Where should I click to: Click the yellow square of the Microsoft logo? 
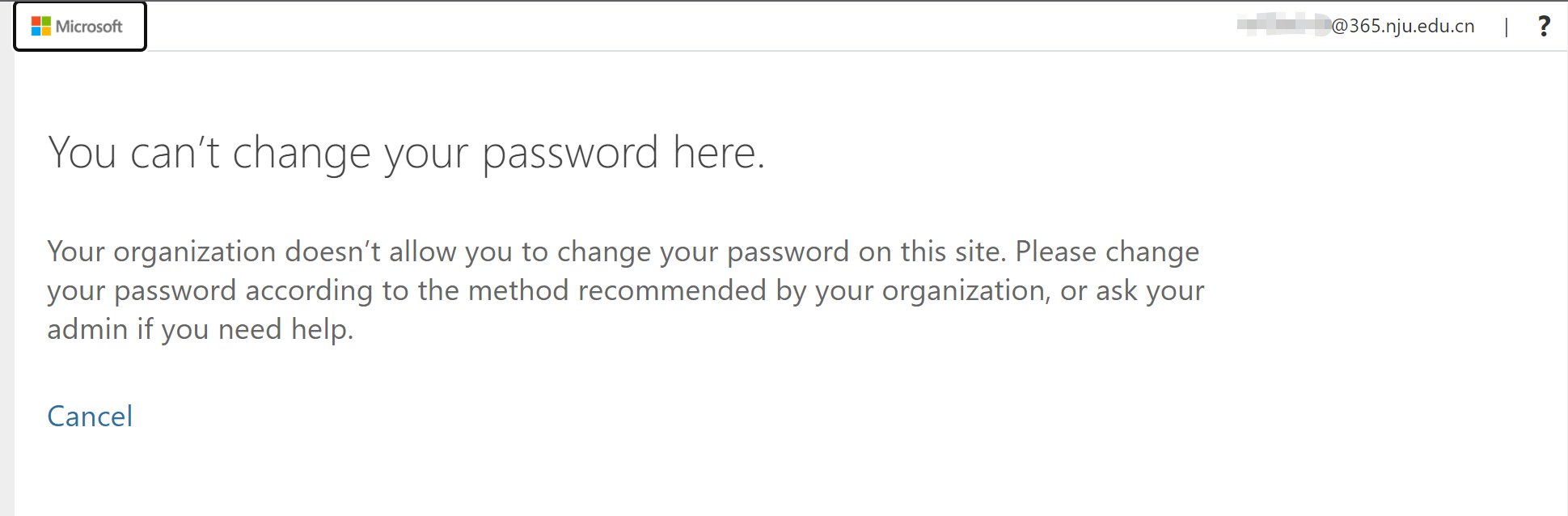[x=46, y=32]
